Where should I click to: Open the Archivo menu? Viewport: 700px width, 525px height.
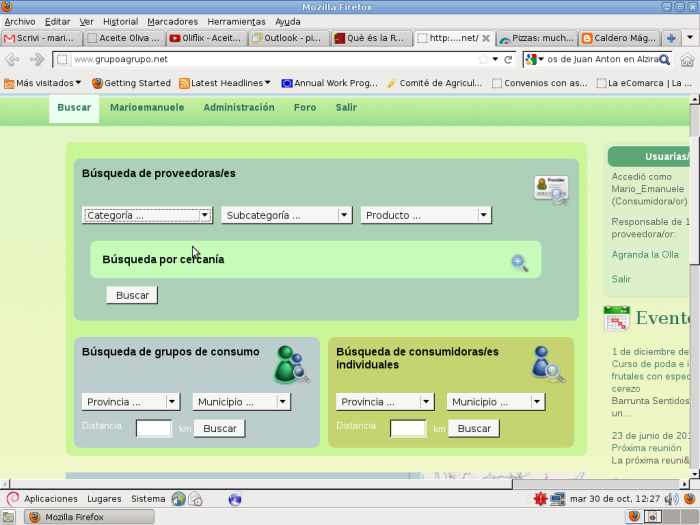point(20,21)
